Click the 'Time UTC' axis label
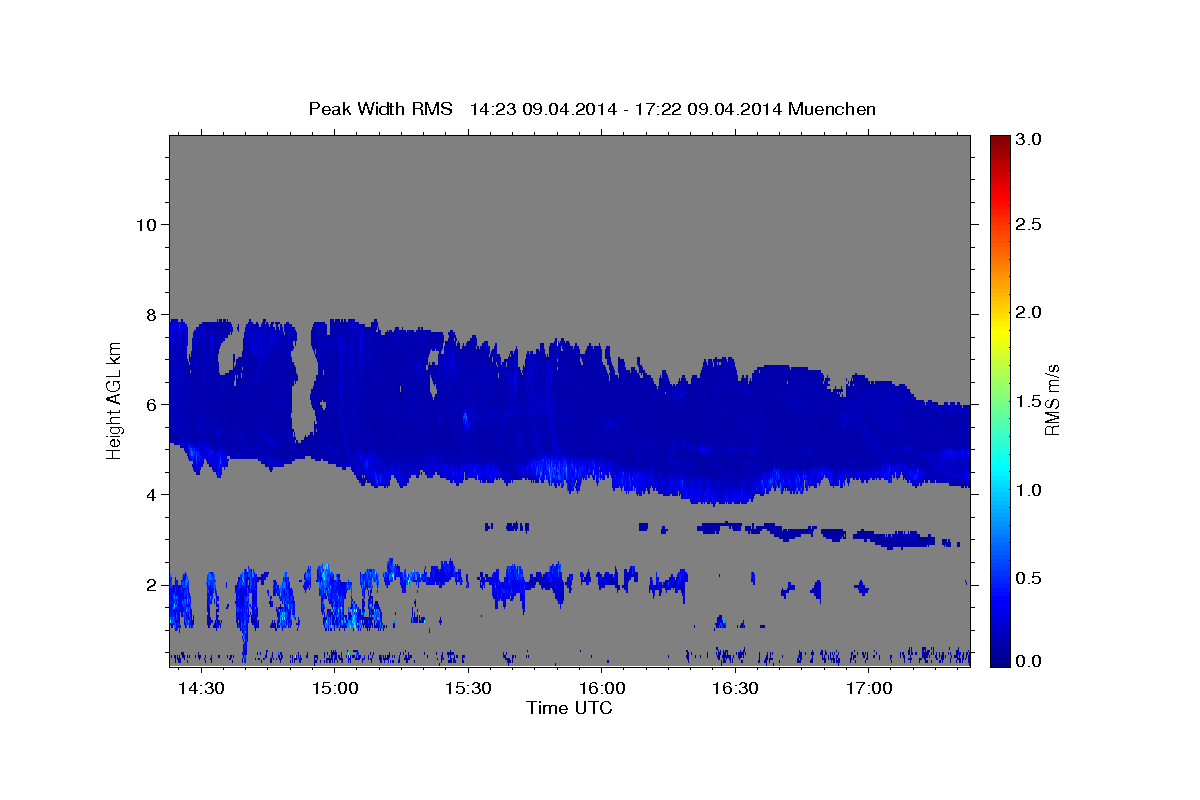1200x800 pixels. [x=569, y=708]
